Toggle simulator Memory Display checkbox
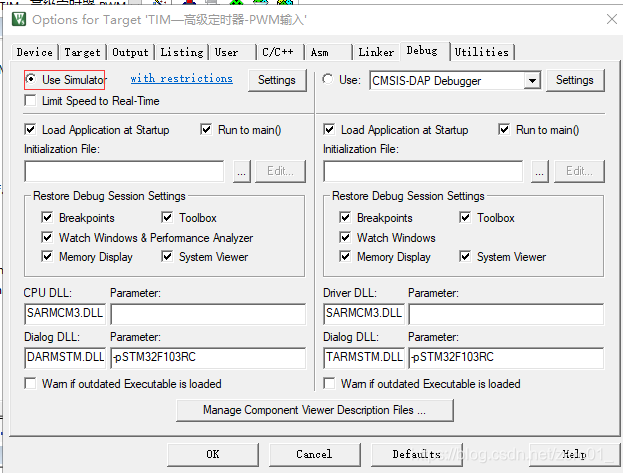This screenshot has width=623, height=473. [x=47, y=256]
